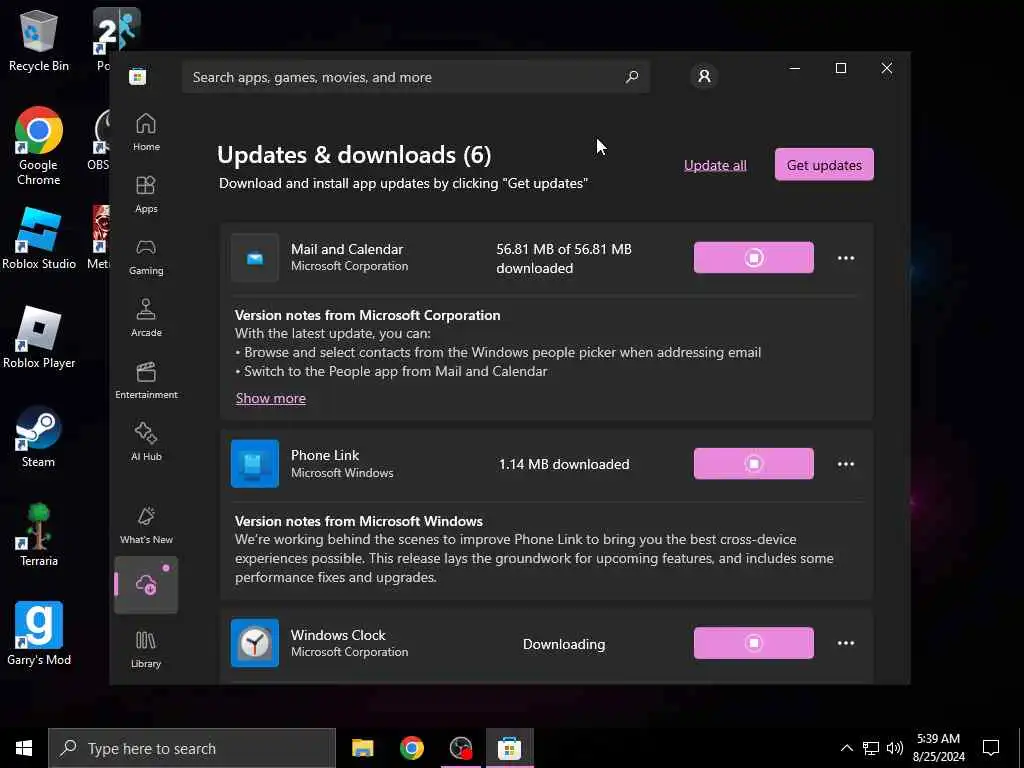Open more options for Phone Link
The width and height of the screenshot is (1024, 768).
(x=846, y=464)
